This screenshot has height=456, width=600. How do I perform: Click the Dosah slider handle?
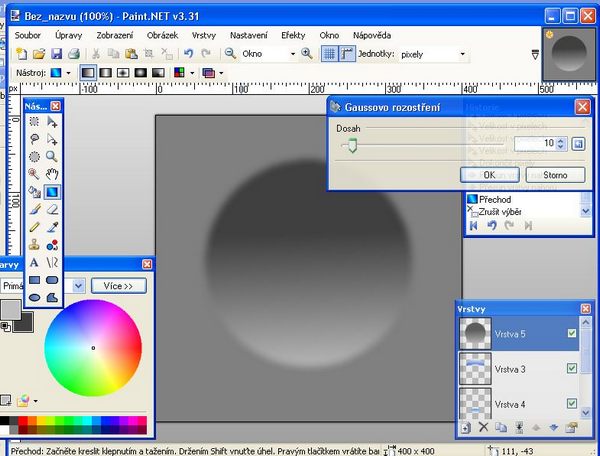click(x=351, y=145)
